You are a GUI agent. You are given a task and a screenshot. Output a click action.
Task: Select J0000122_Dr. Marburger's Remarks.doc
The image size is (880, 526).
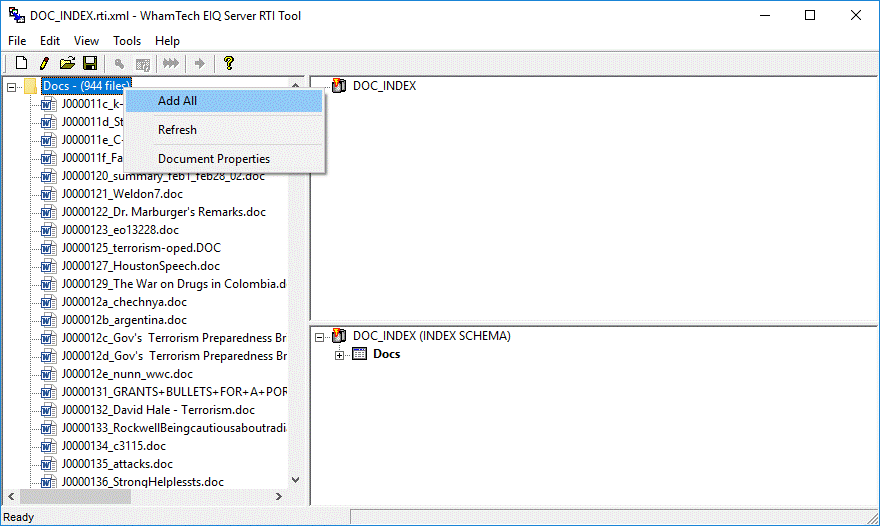(x=163, y=212)
